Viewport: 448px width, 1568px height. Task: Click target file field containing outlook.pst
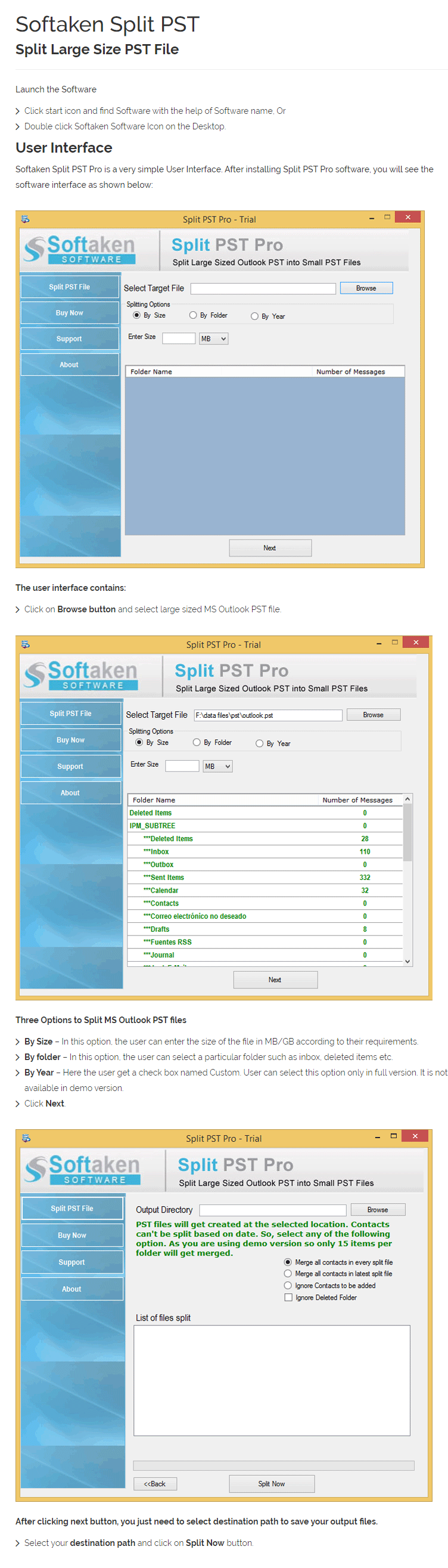268,715
